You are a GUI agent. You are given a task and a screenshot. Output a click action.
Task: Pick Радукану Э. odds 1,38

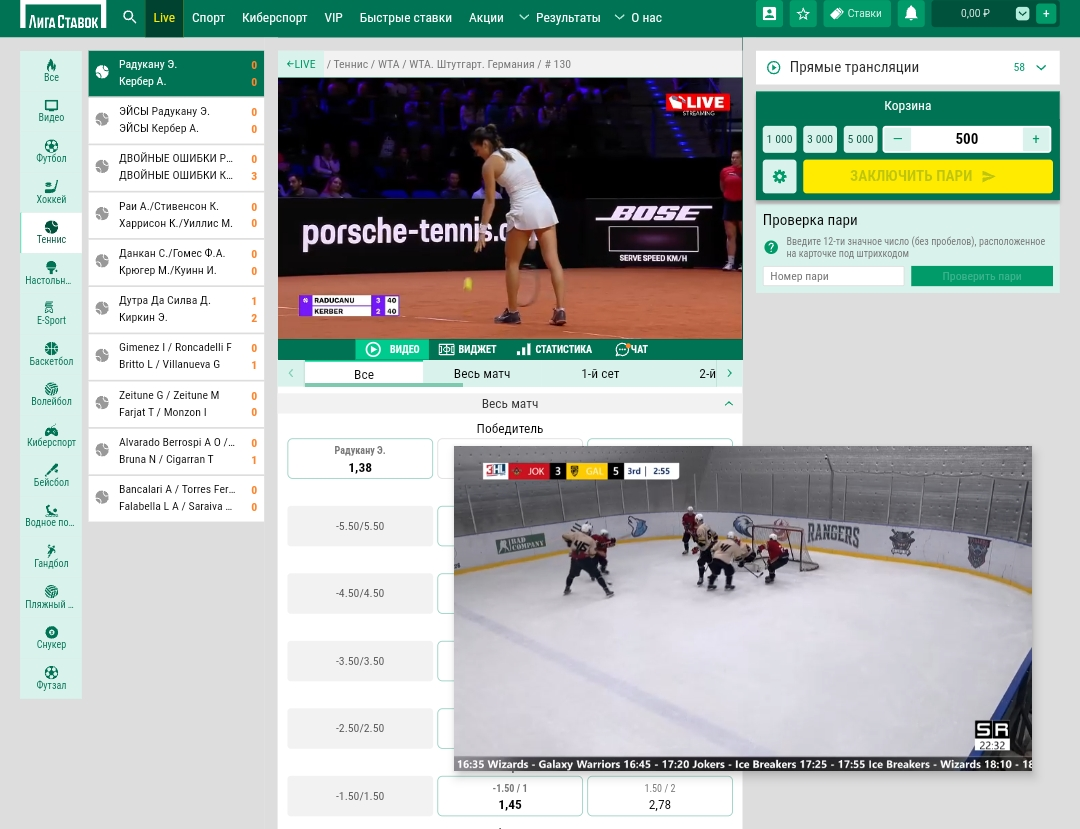tap(360, 459)
